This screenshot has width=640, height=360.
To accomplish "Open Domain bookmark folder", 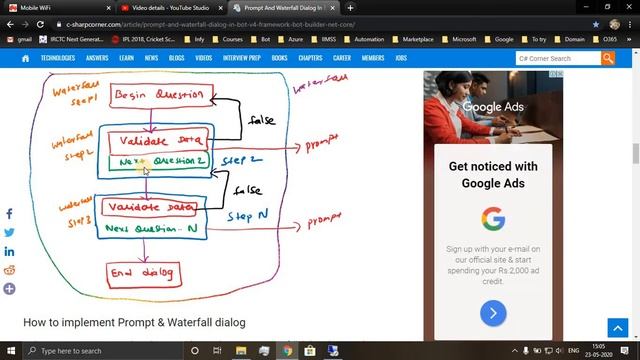I will pyautogui.click(x=569, y=40).
